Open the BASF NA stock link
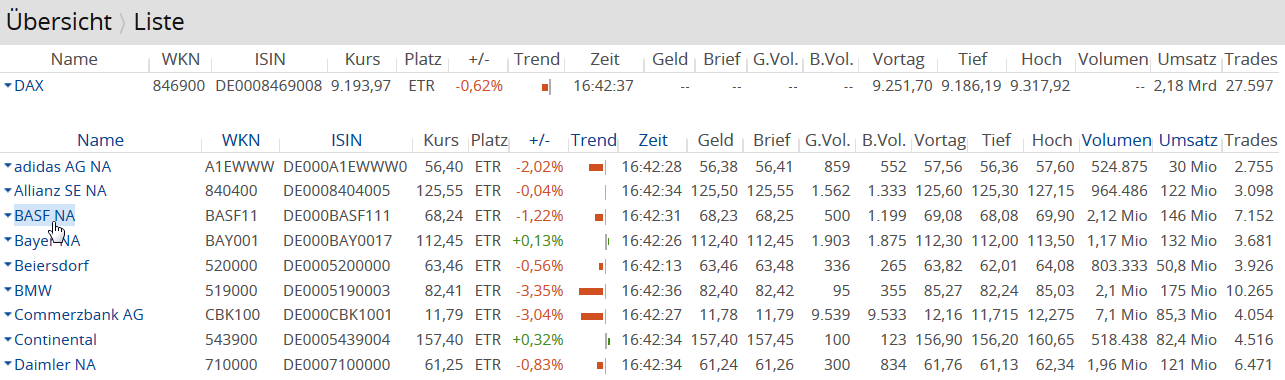 coord(44,215)
